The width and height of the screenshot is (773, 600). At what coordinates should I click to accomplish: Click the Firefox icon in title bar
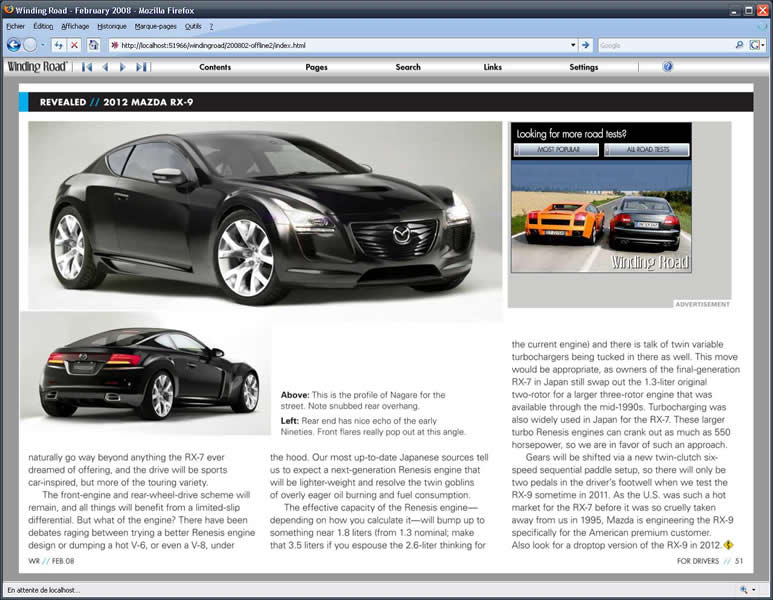(8, 9)
